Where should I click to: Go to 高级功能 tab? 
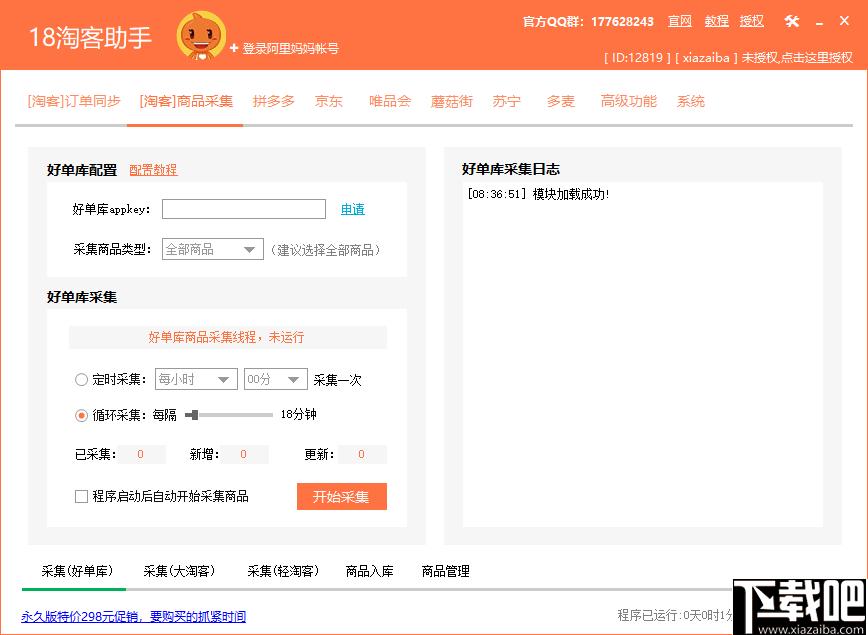pos(629,101)
